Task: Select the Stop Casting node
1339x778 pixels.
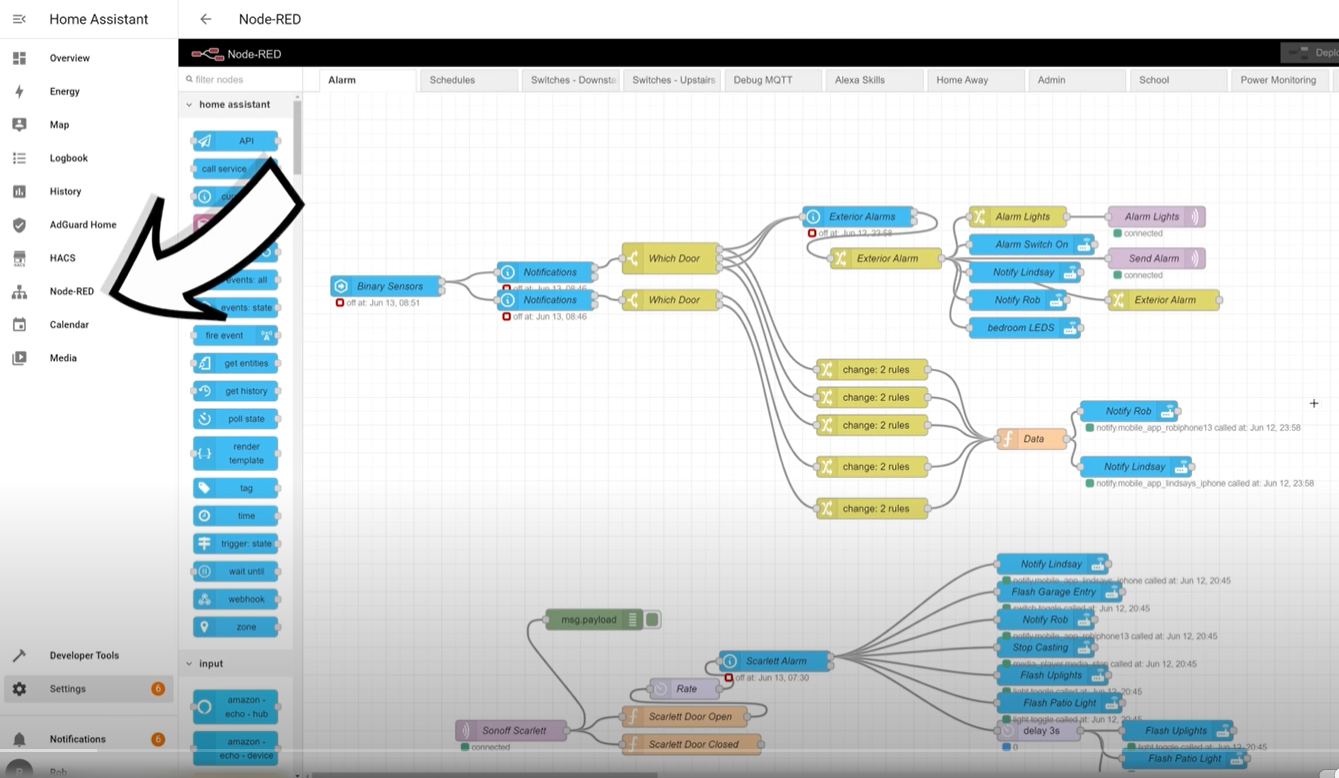Action: [x=1046, y=647]
